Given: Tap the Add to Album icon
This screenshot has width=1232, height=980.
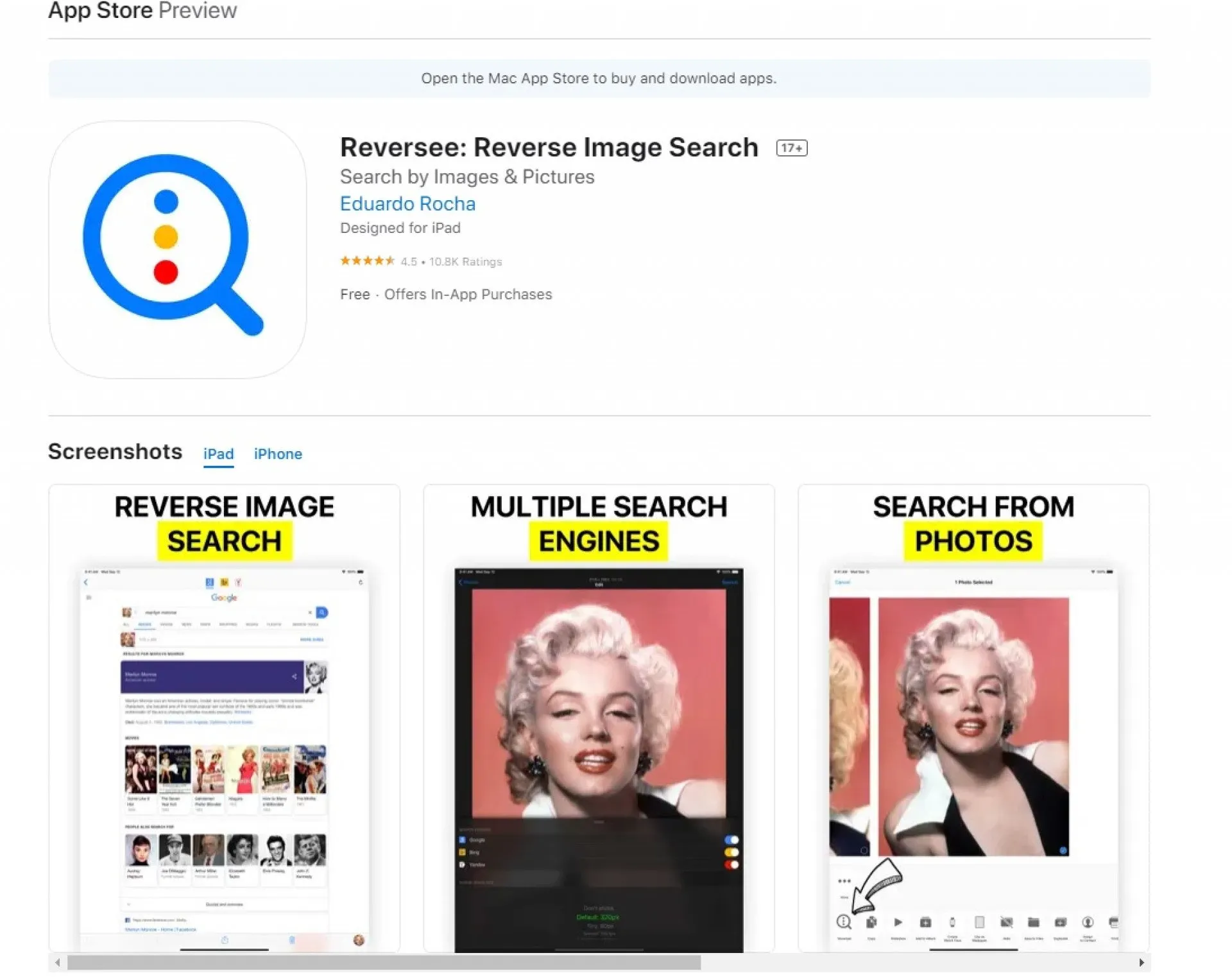Looking at the screenshot, I should pos(925,922).
